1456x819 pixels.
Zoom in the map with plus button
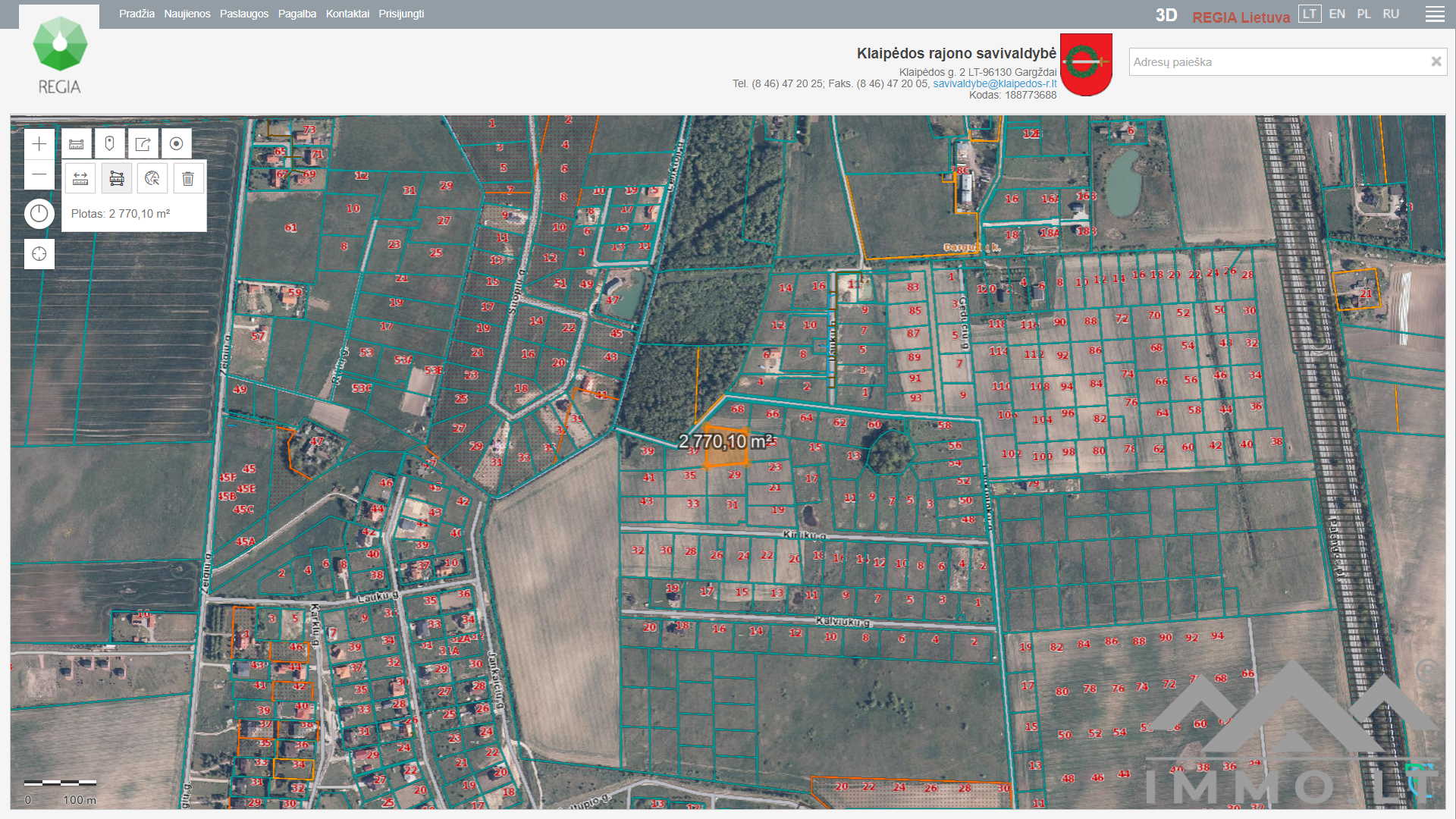click(x=39, y=144)
